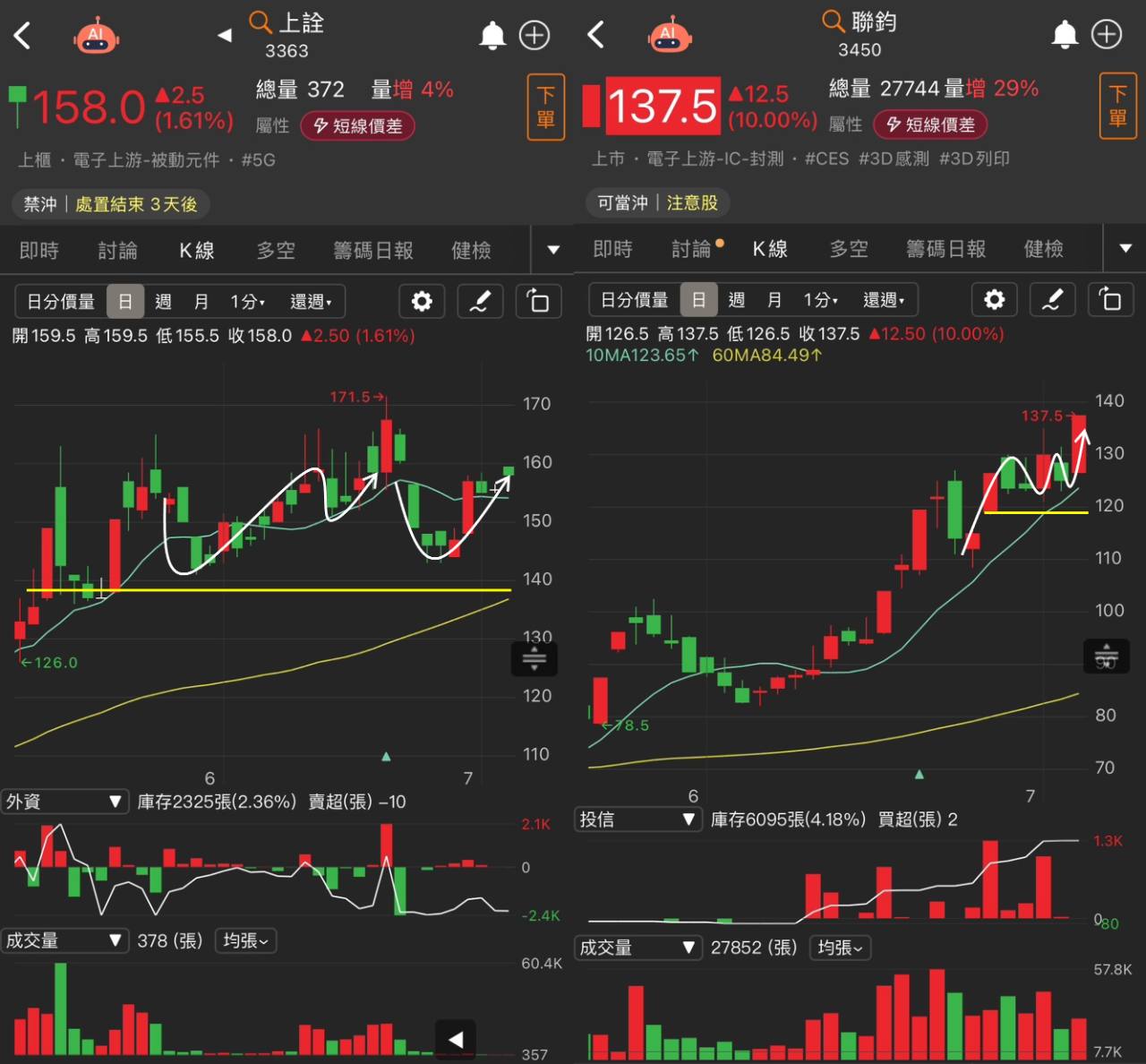Switch 聯鈞 chart to 月 period
Viewport: 1146px width, 1064px height.
point(774,300)
